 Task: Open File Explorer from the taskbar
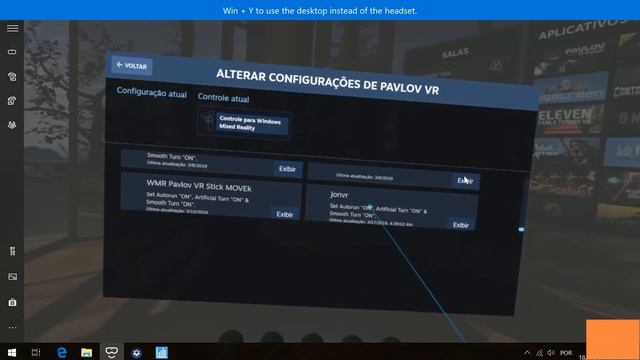click(x=86, y=353)
